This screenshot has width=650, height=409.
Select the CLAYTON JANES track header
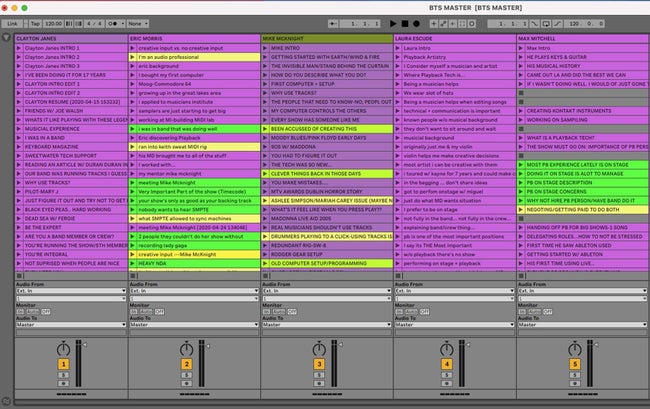point(71,39)
